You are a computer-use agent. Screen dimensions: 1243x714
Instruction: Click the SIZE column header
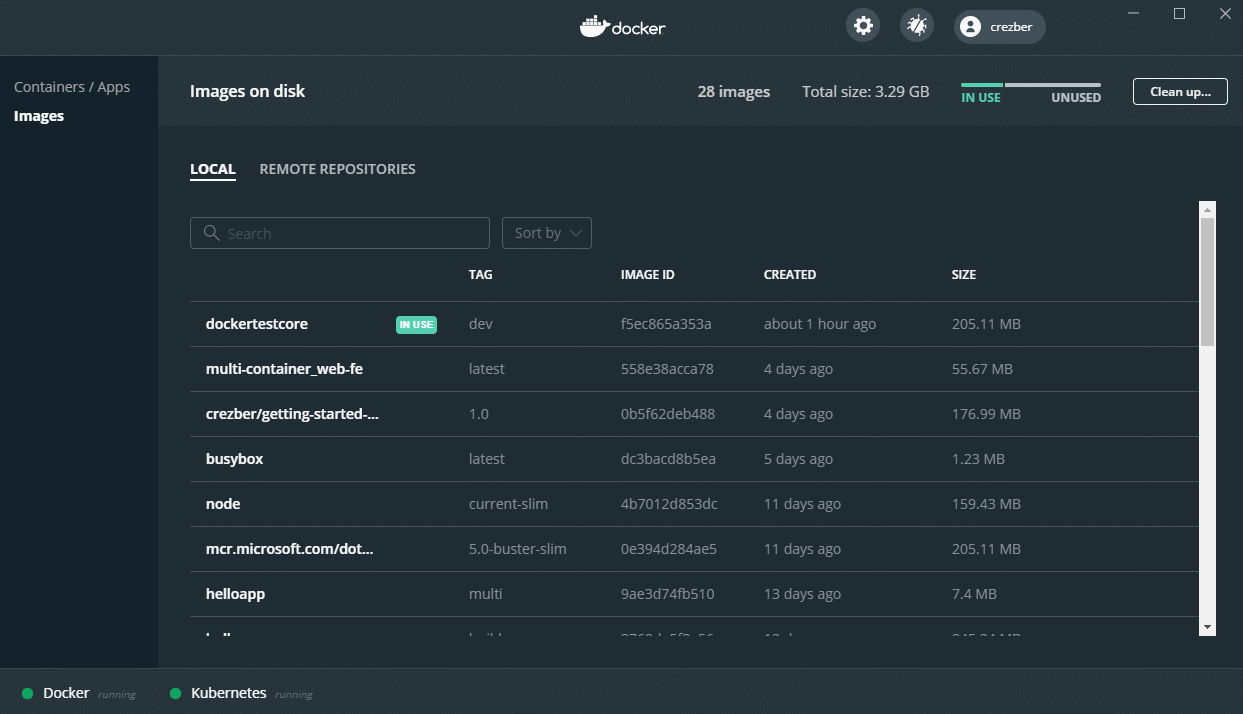pos(964,274)
